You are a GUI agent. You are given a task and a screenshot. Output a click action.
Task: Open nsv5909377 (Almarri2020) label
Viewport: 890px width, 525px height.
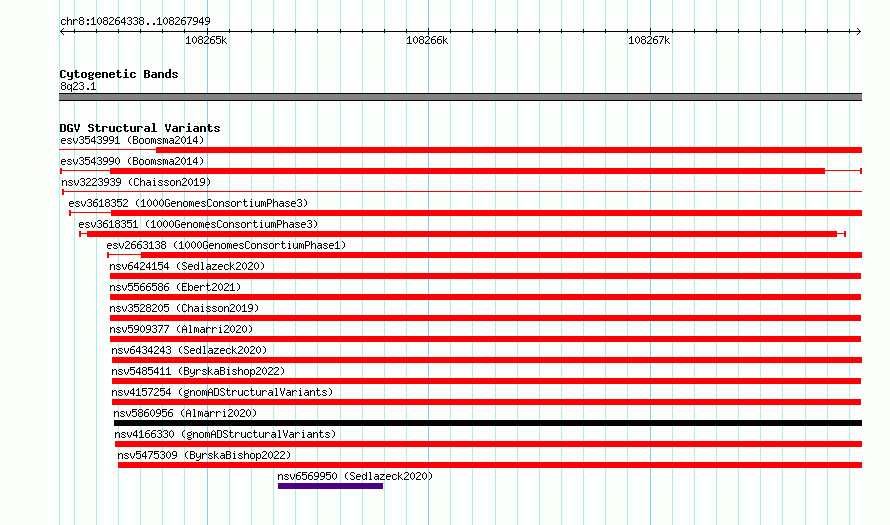click(181, 329)
